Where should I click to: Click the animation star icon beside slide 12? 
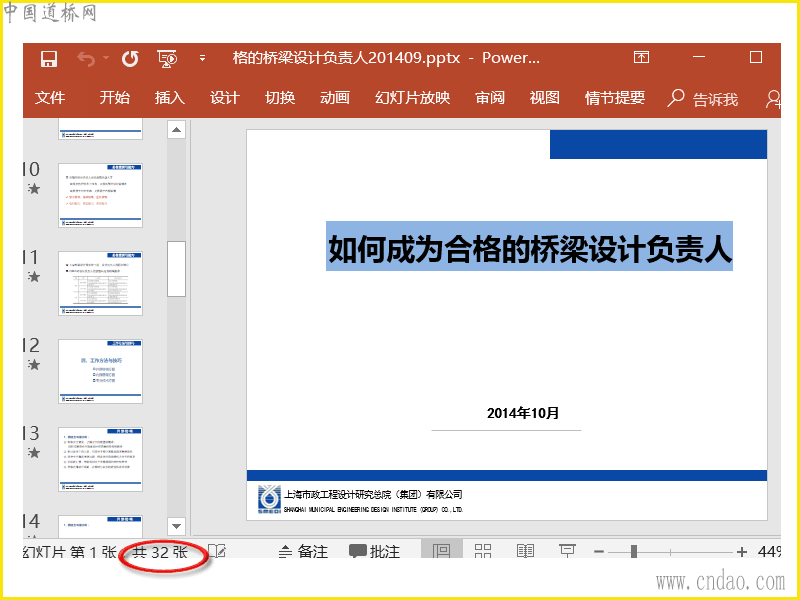point(34,365)
